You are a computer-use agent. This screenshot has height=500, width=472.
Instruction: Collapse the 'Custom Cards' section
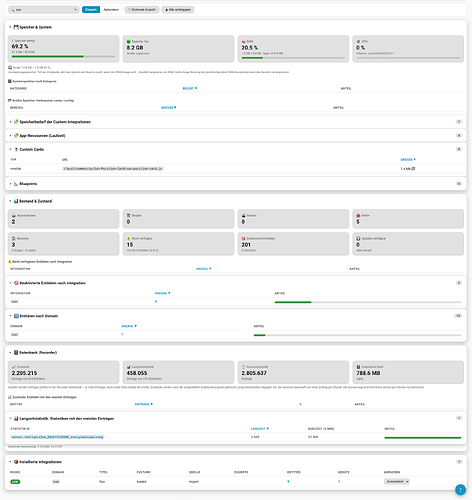(10, 149)
